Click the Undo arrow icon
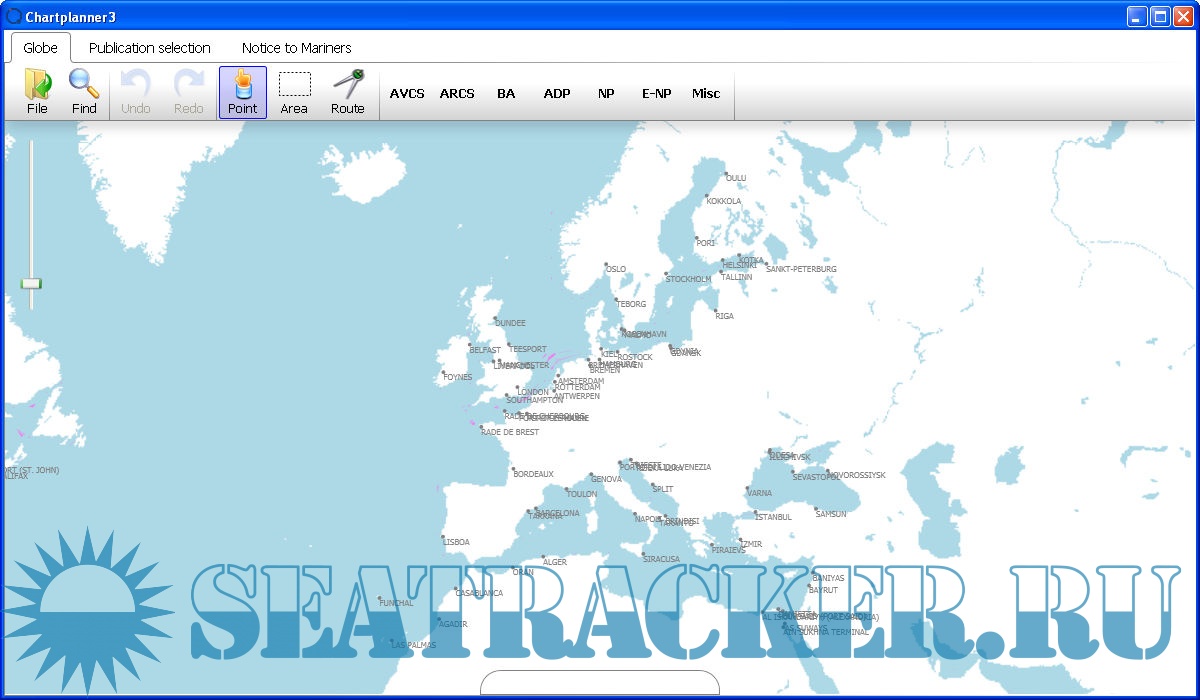Screen dimensions: 1200x700 (x=136, y=91)
